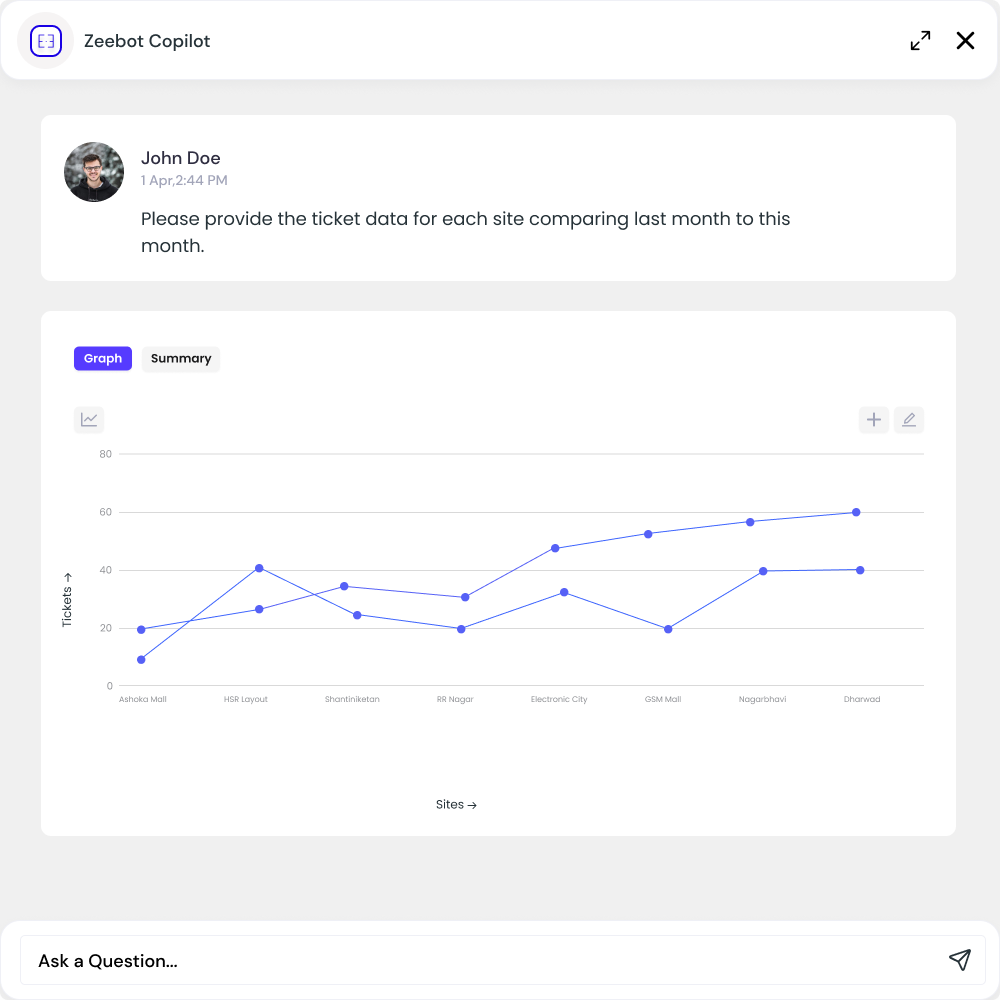Image resolution: width=1000 pixels, height=1000 pixels.
Task: Click the Ashoka Mall site label
Action: (143, 699)
